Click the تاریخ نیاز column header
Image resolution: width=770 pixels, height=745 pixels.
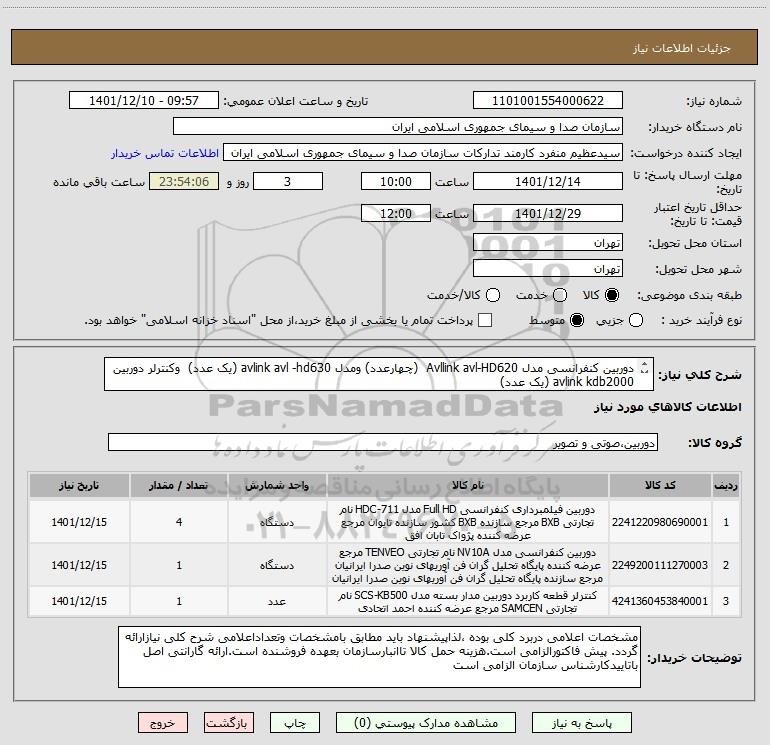[79, 486]
